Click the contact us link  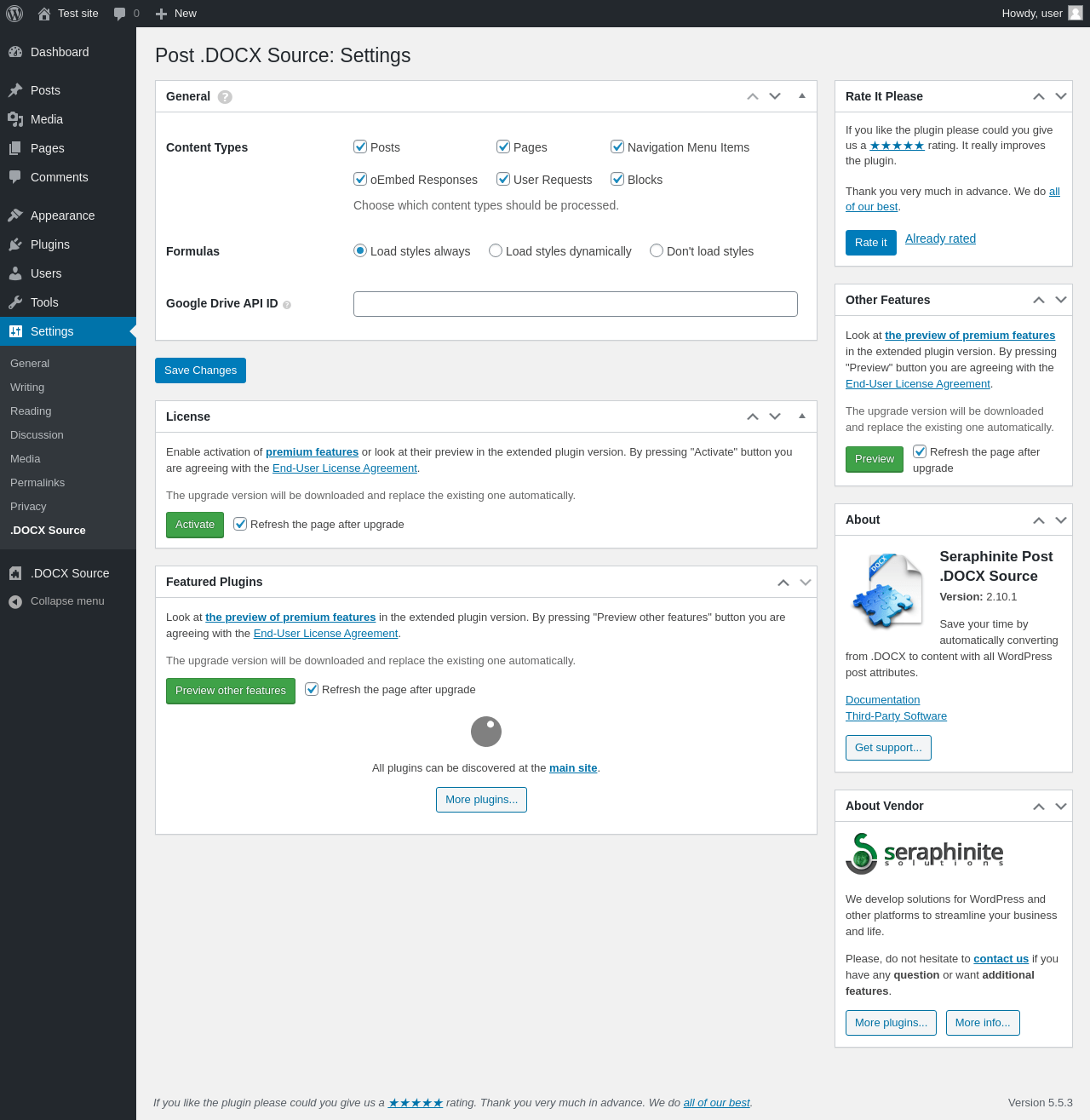pyautogui.click(x=1001, y=959)
